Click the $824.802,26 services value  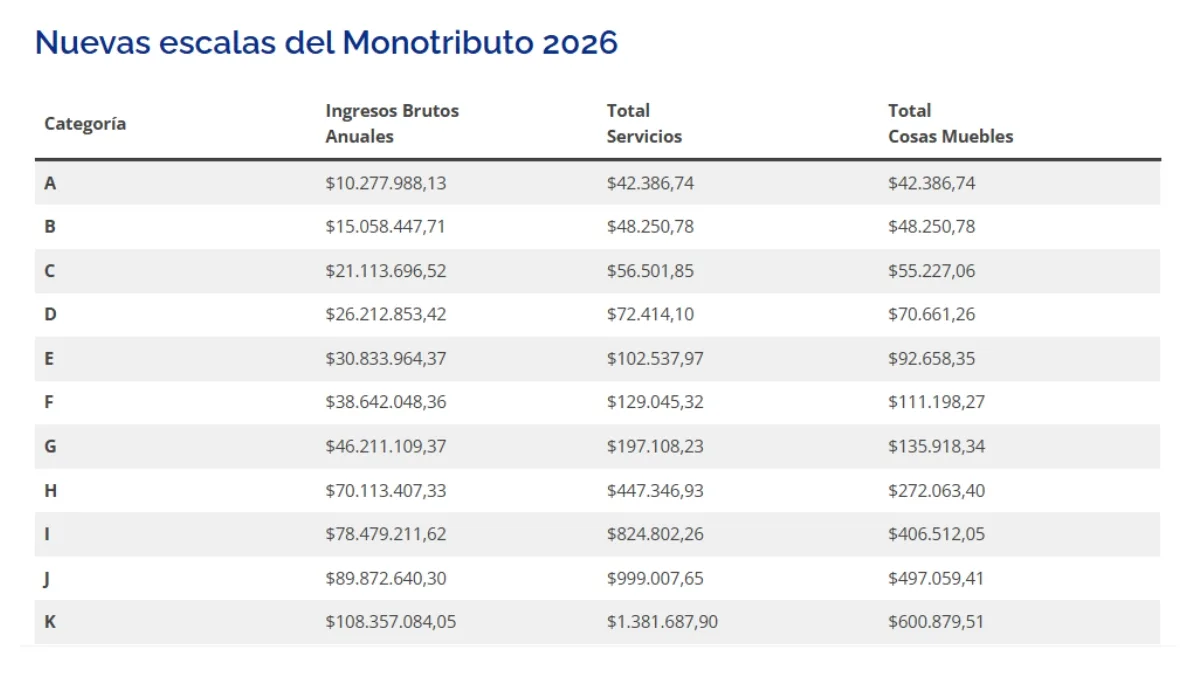pyautogui.click(x=655, y=534)
